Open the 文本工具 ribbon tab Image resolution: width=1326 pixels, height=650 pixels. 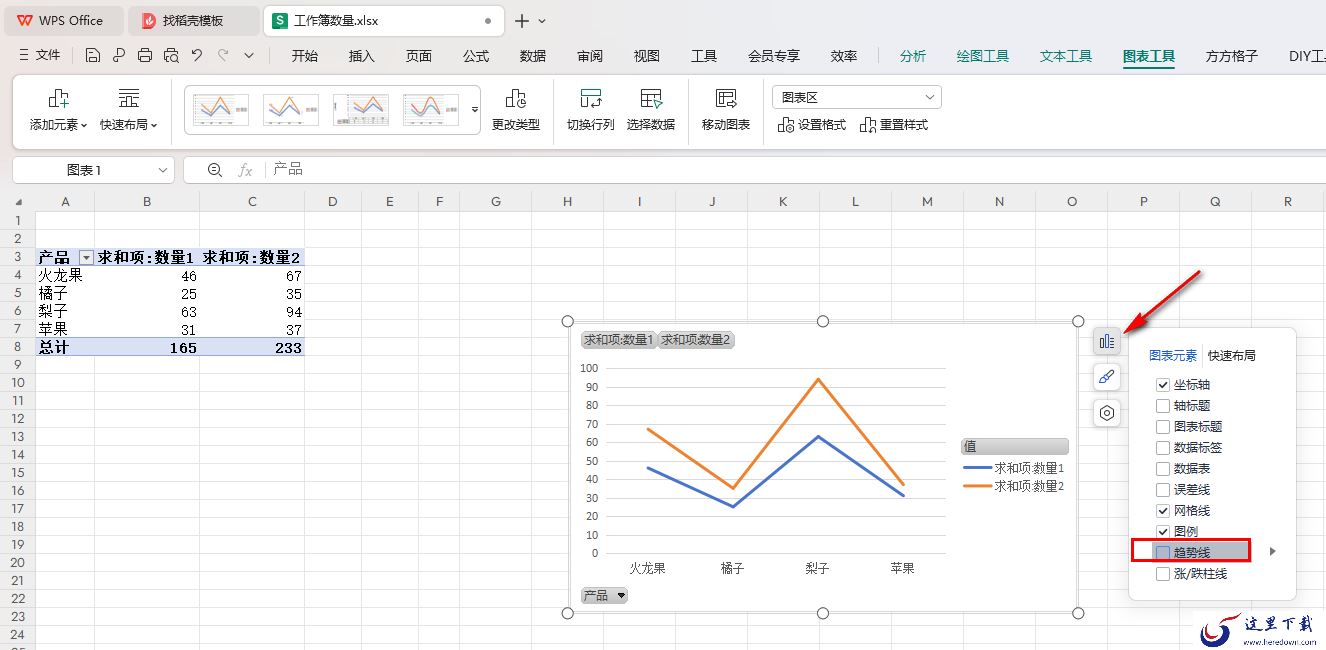1066,56
